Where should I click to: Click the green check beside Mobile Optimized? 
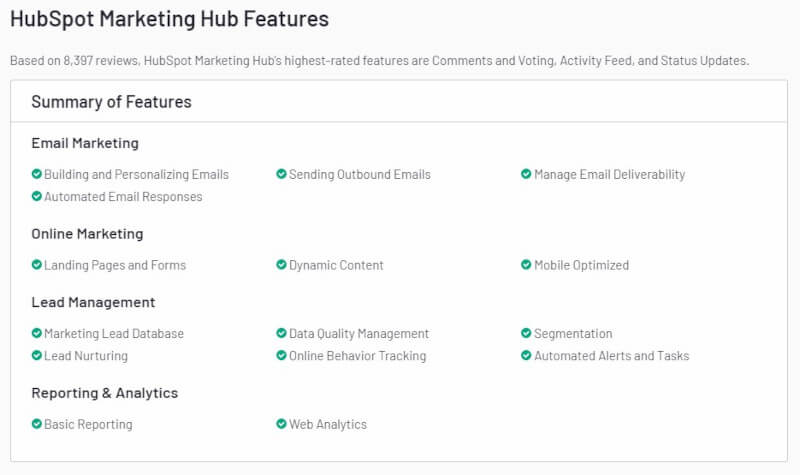point(526,265)
